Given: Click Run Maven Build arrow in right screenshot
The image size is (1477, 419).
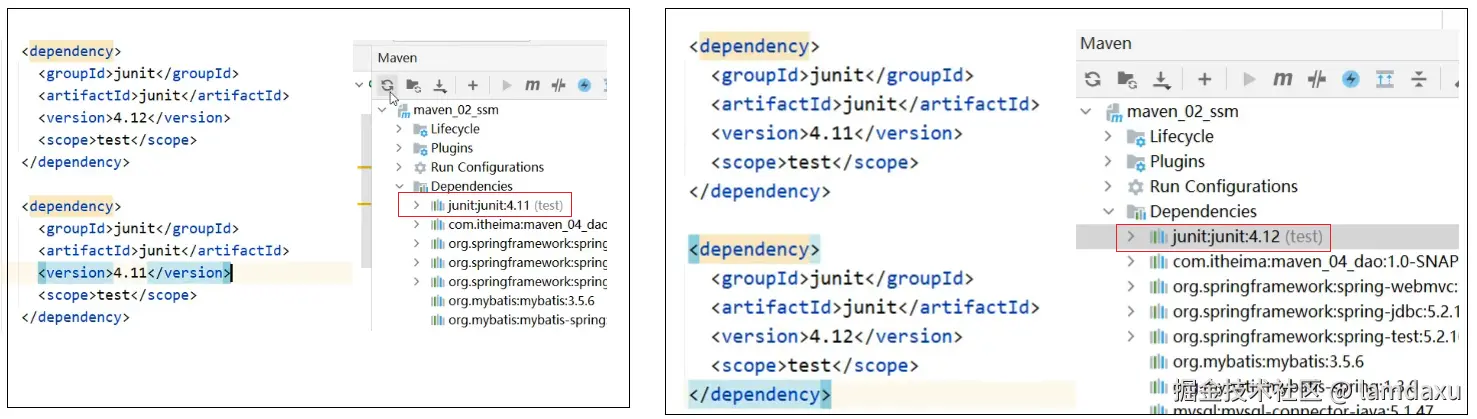Looking at the screenshot, I should (1249, 79).
